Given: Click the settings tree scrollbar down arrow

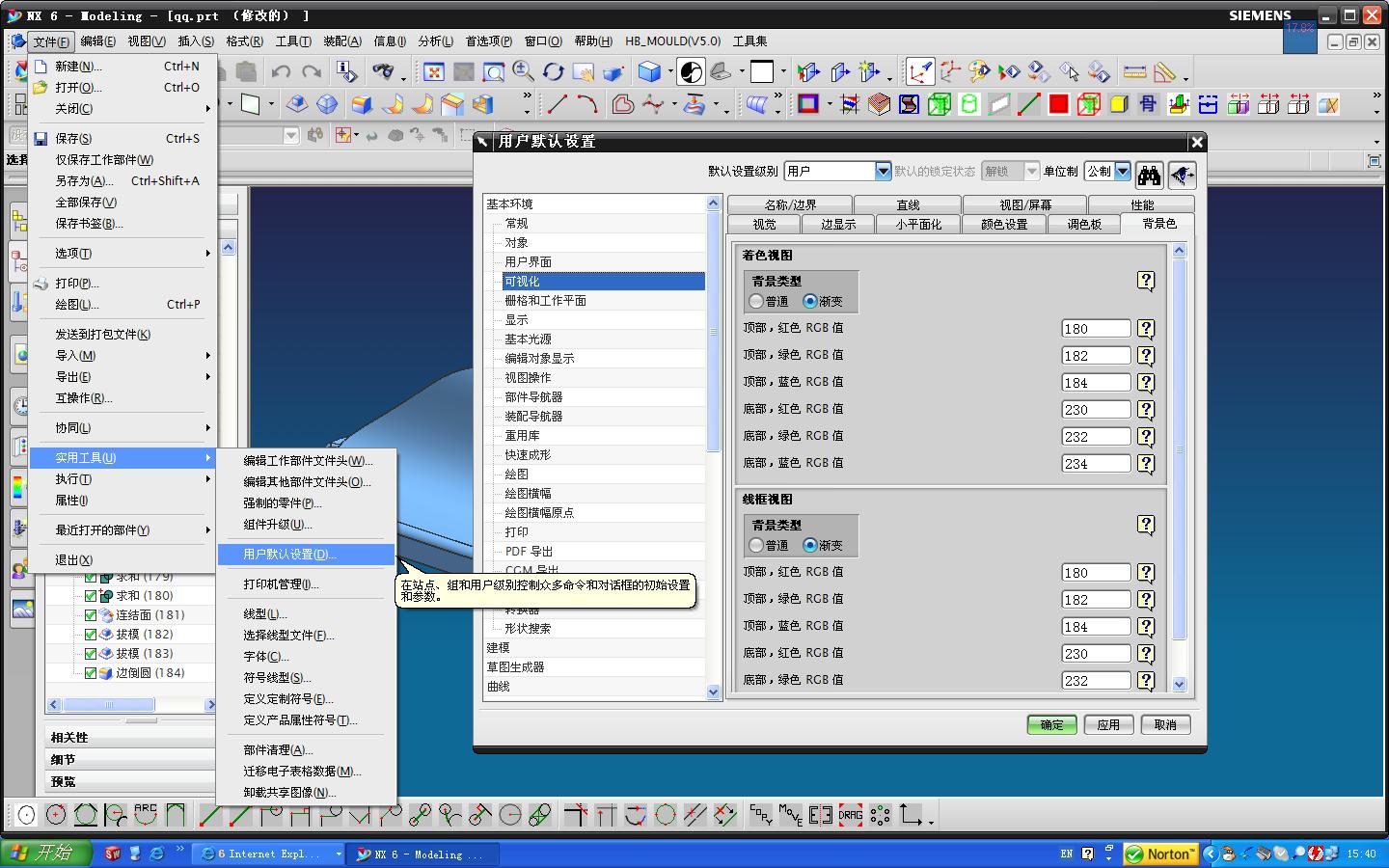Looking at the screenshot, I should [x=714, y=692].
